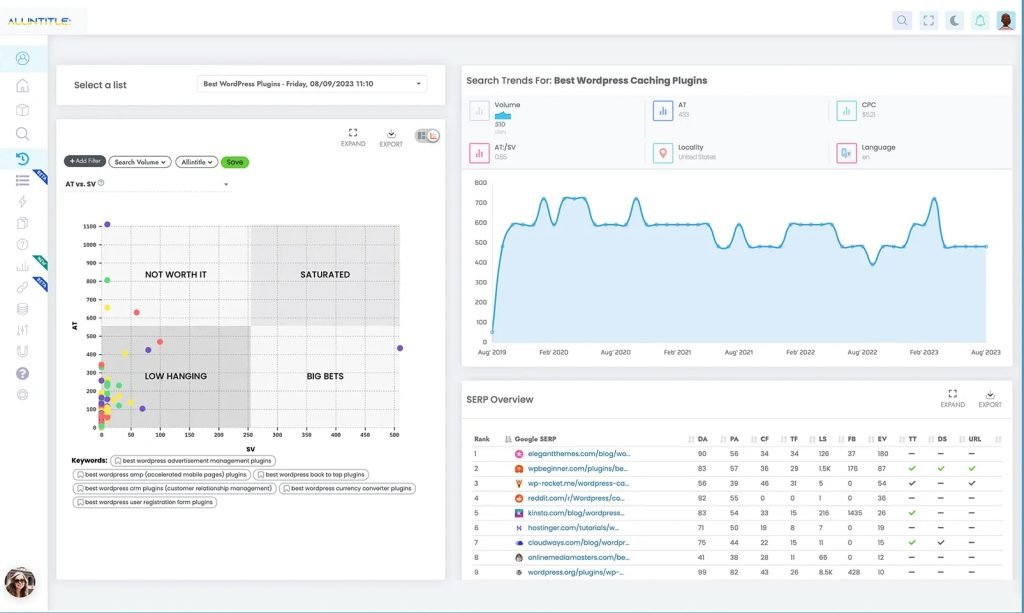Screen dimensions: 1024x613
Task: Click the green Save button
Action: 234,162
